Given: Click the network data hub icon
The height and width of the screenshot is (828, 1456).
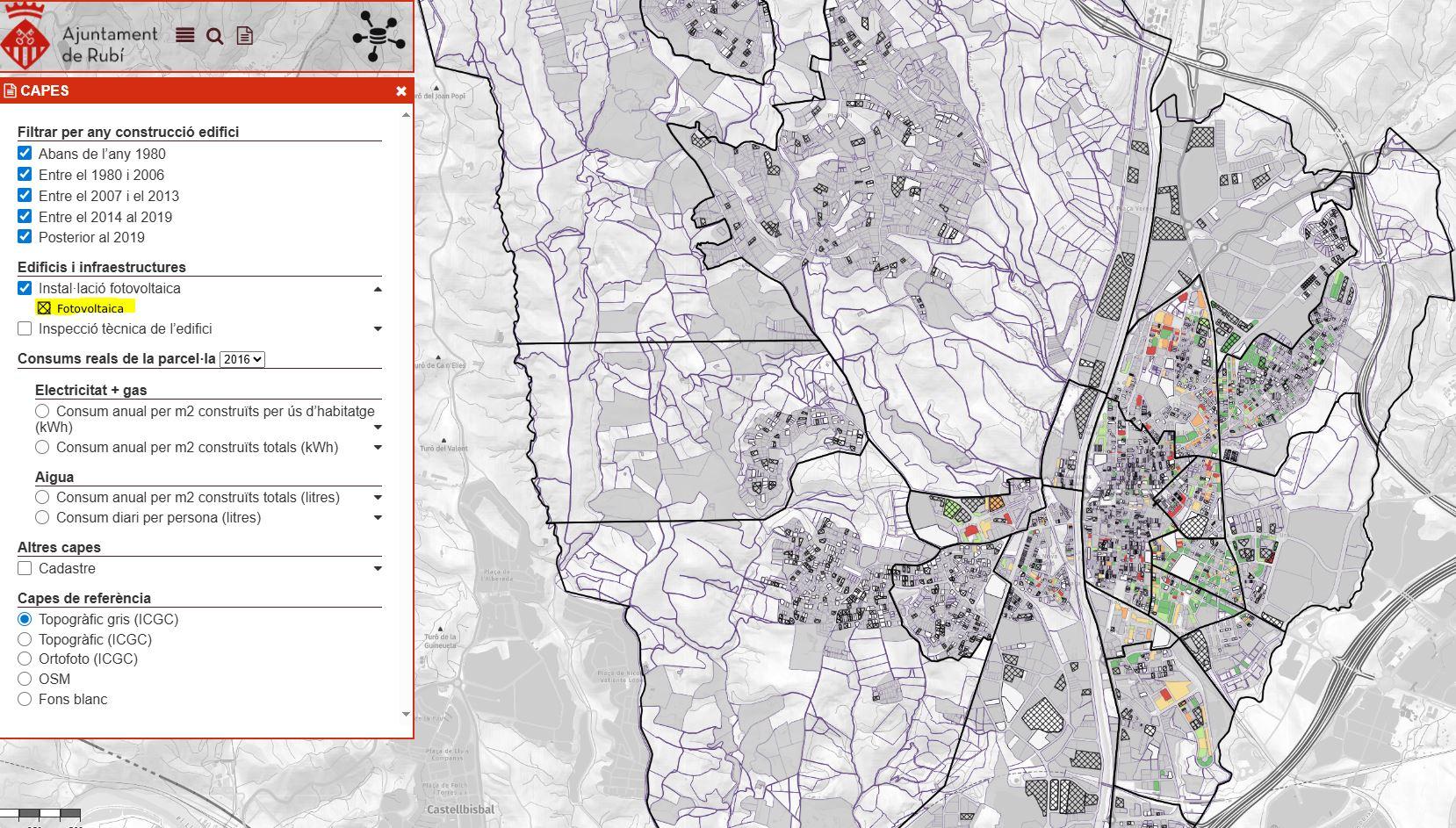Looking at the screenshot, I should pos(378,36).
